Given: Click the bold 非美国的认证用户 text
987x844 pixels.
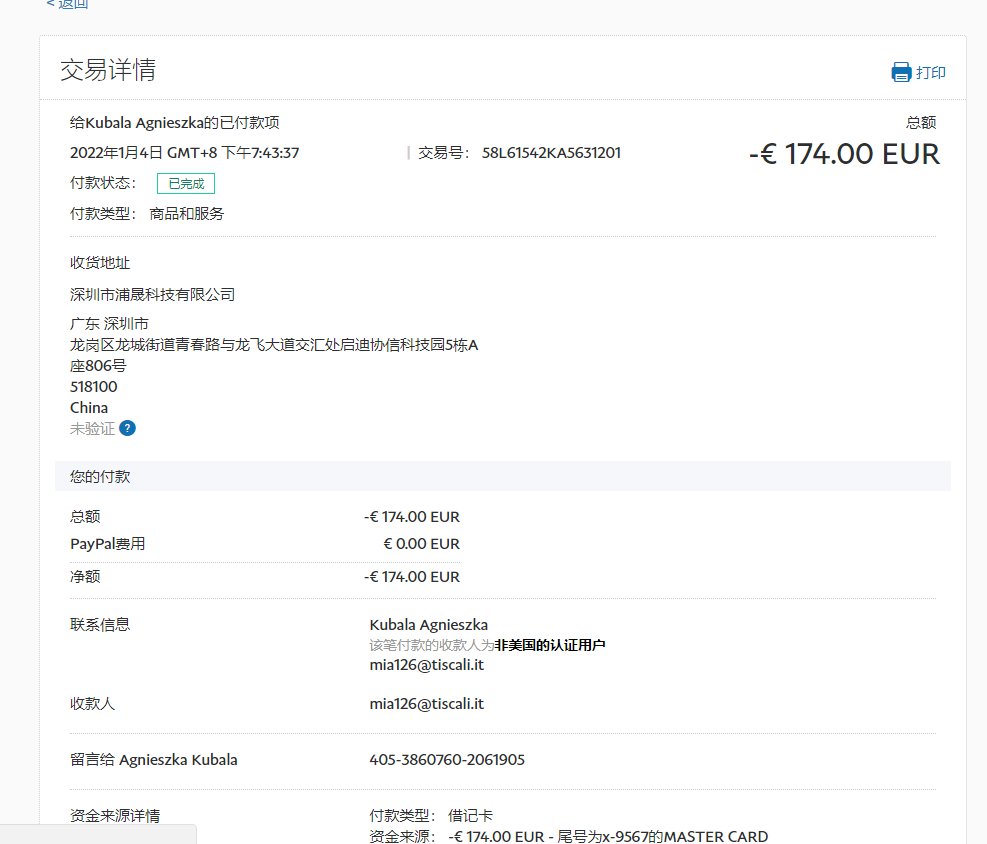Looking at the screenshot, I should pyautogui.click(x=550, y=645).
